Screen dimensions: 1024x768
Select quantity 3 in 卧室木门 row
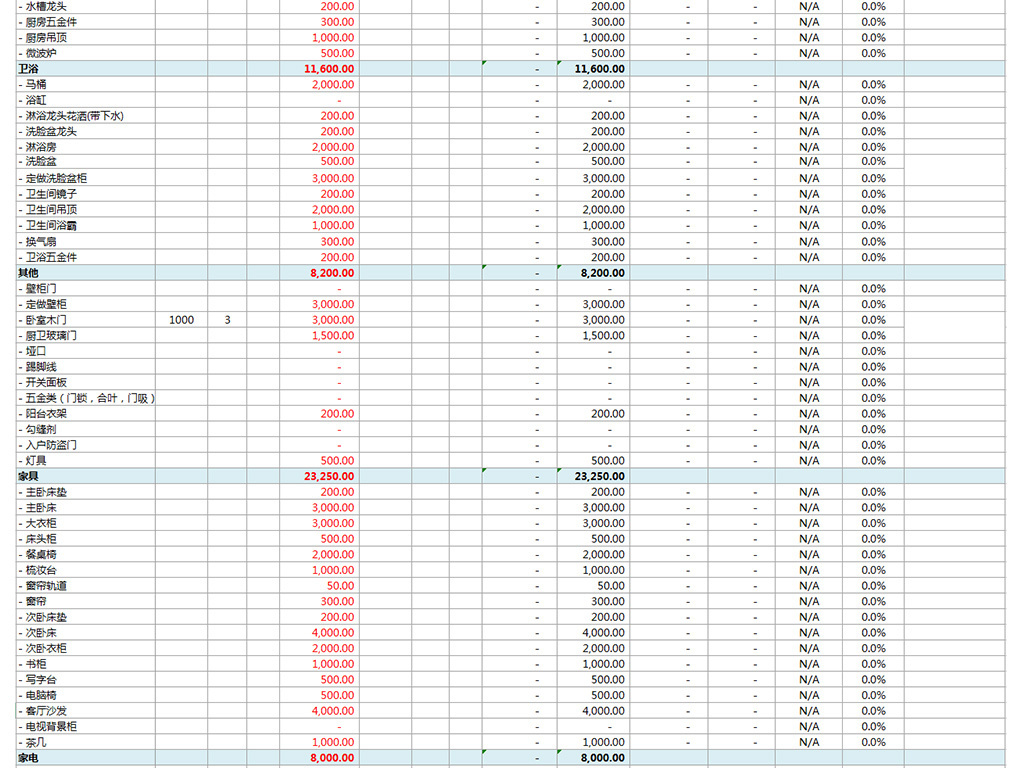tap(227, 320)
